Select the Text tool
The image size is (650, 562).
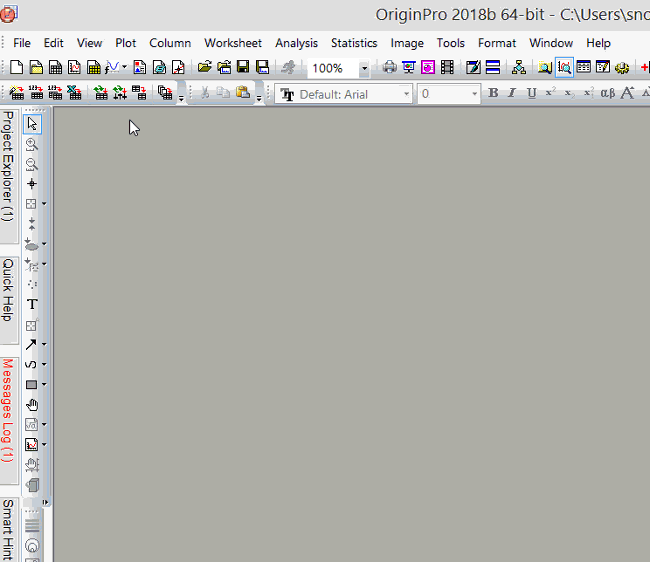click(x=32, y=304)
